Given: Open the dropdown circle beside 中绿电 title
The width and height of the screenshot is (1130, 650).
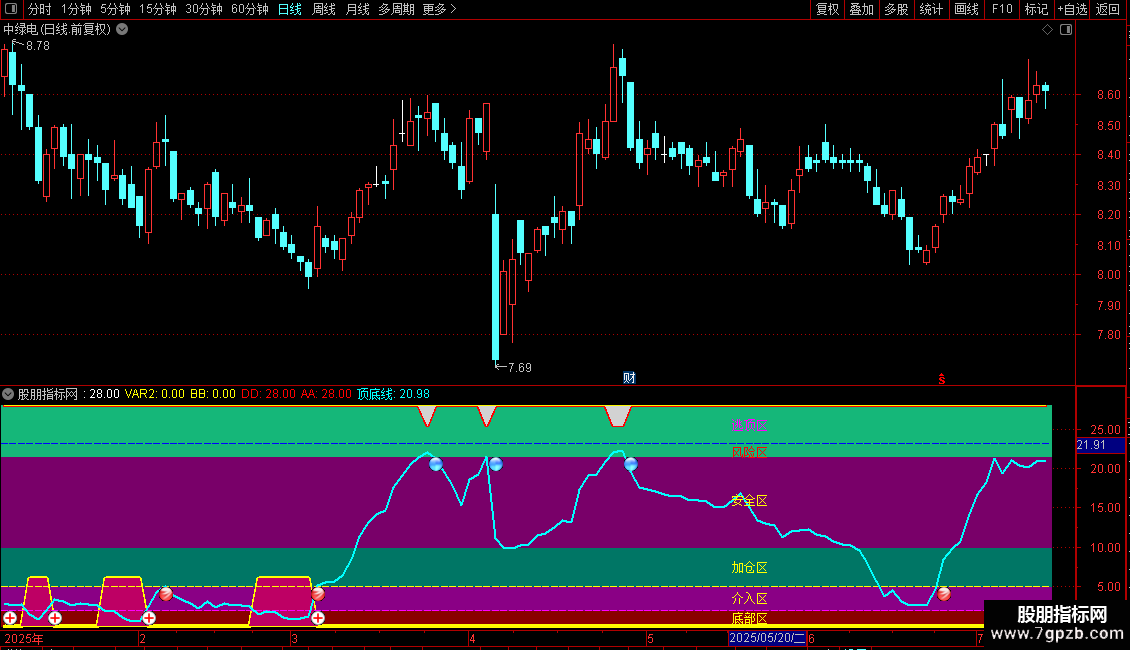Looking at the screenshot, I should 123,29.
